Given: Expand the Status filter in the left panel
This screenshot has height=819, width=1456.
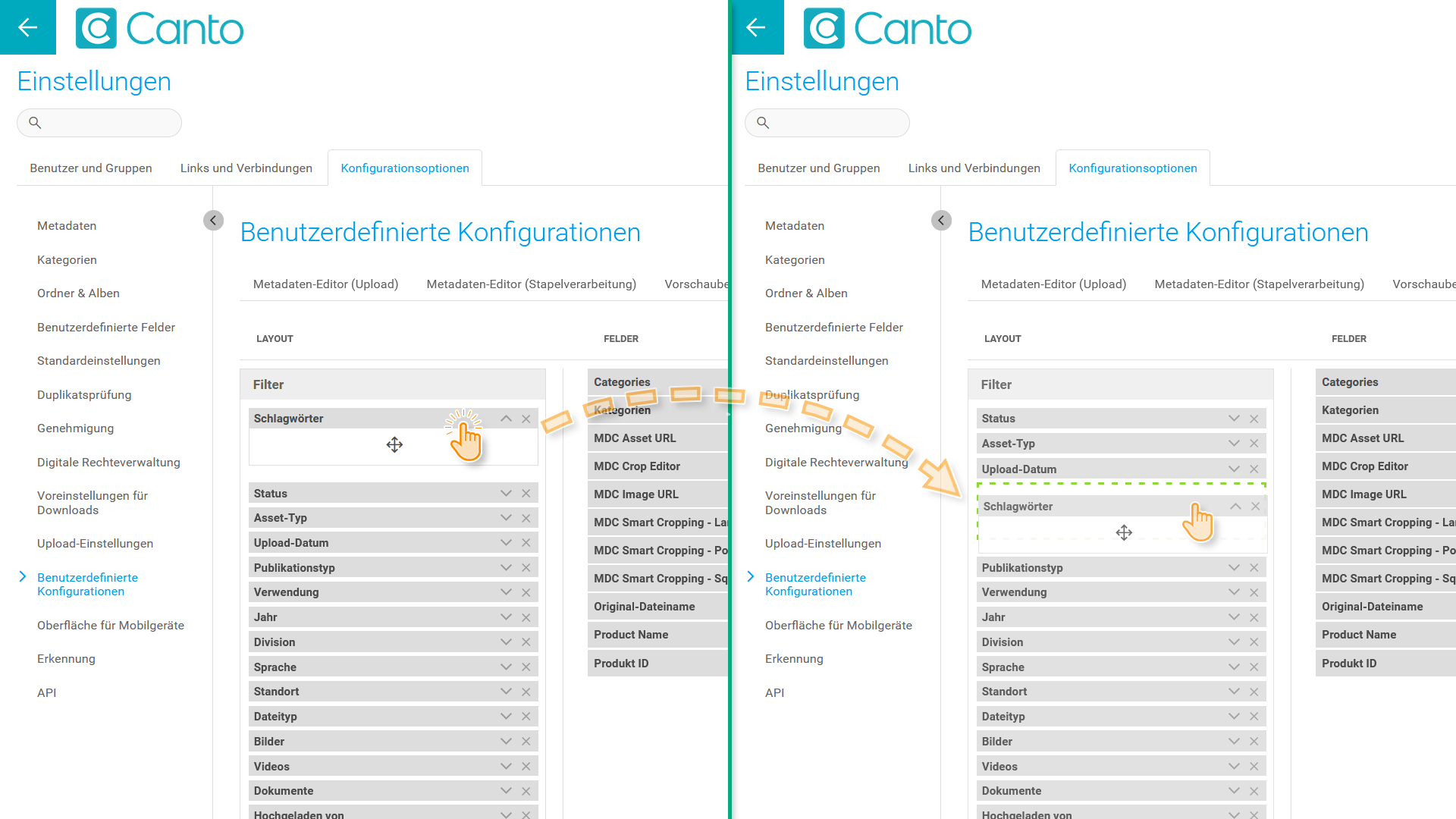Looking at the screenshot, I should [506, 493].
